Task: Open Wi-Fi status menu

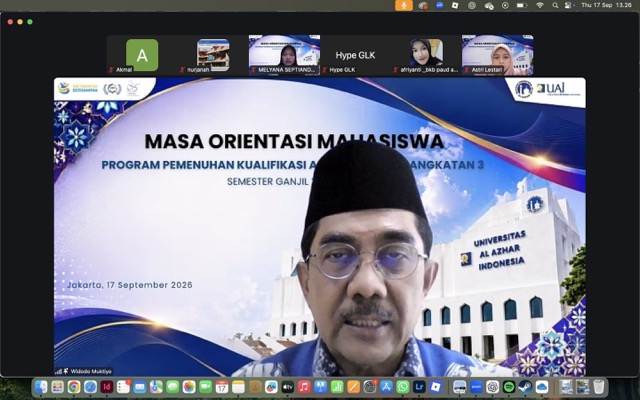Action: tap(540, 5)
